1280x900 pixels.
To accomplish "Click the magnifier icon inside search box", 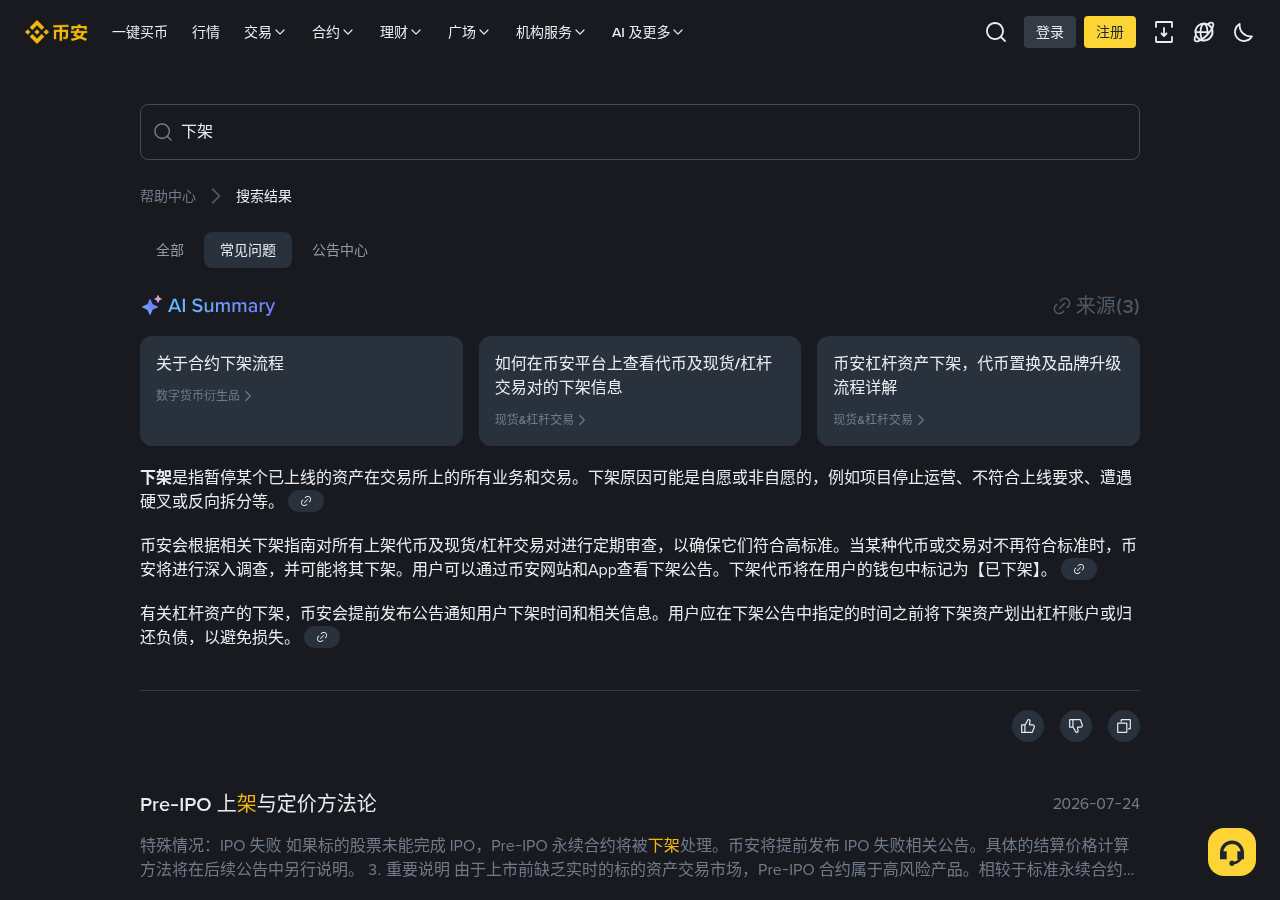I will pyautogui.click(x=163, y=132).
